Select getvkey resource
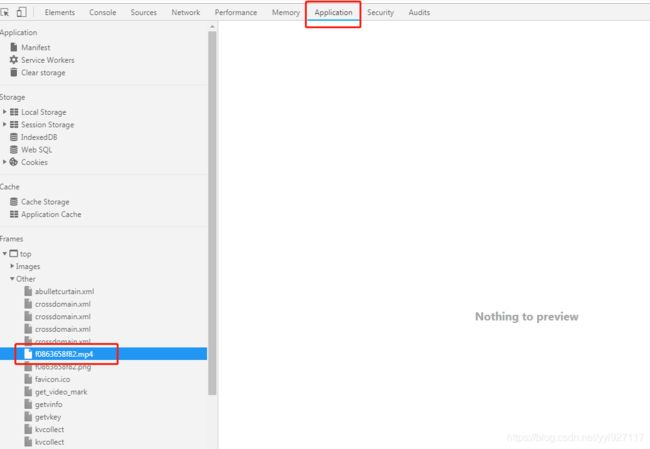This screenshot has height=449, width=650. click(48, 417)
